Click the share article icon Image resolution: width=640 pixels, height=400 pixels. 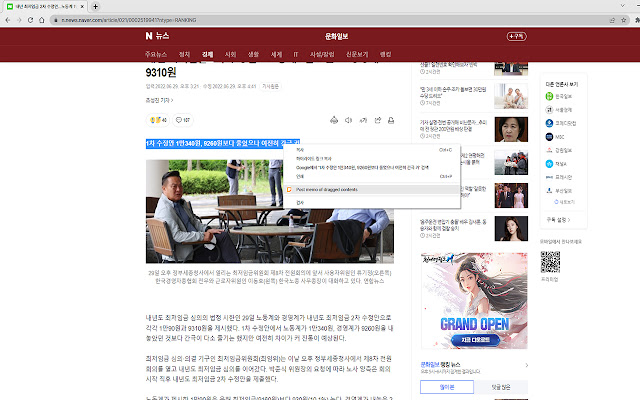[x=378, y=120]
